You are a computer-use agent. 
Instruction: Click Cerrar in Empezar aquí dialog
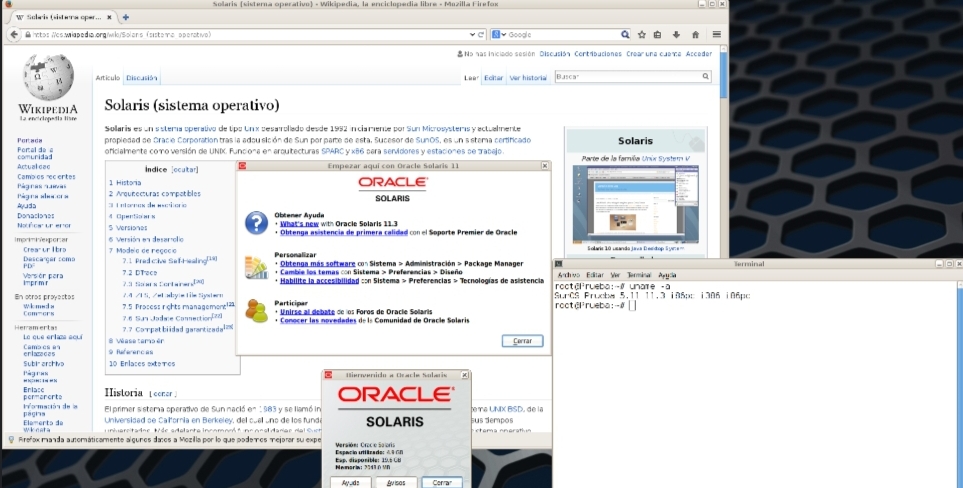pos(522,341)
